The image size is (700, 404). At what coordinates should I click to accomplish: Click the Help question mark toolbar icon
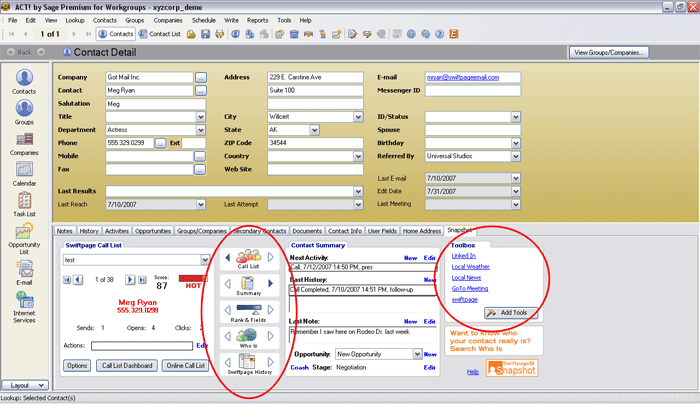440,34
